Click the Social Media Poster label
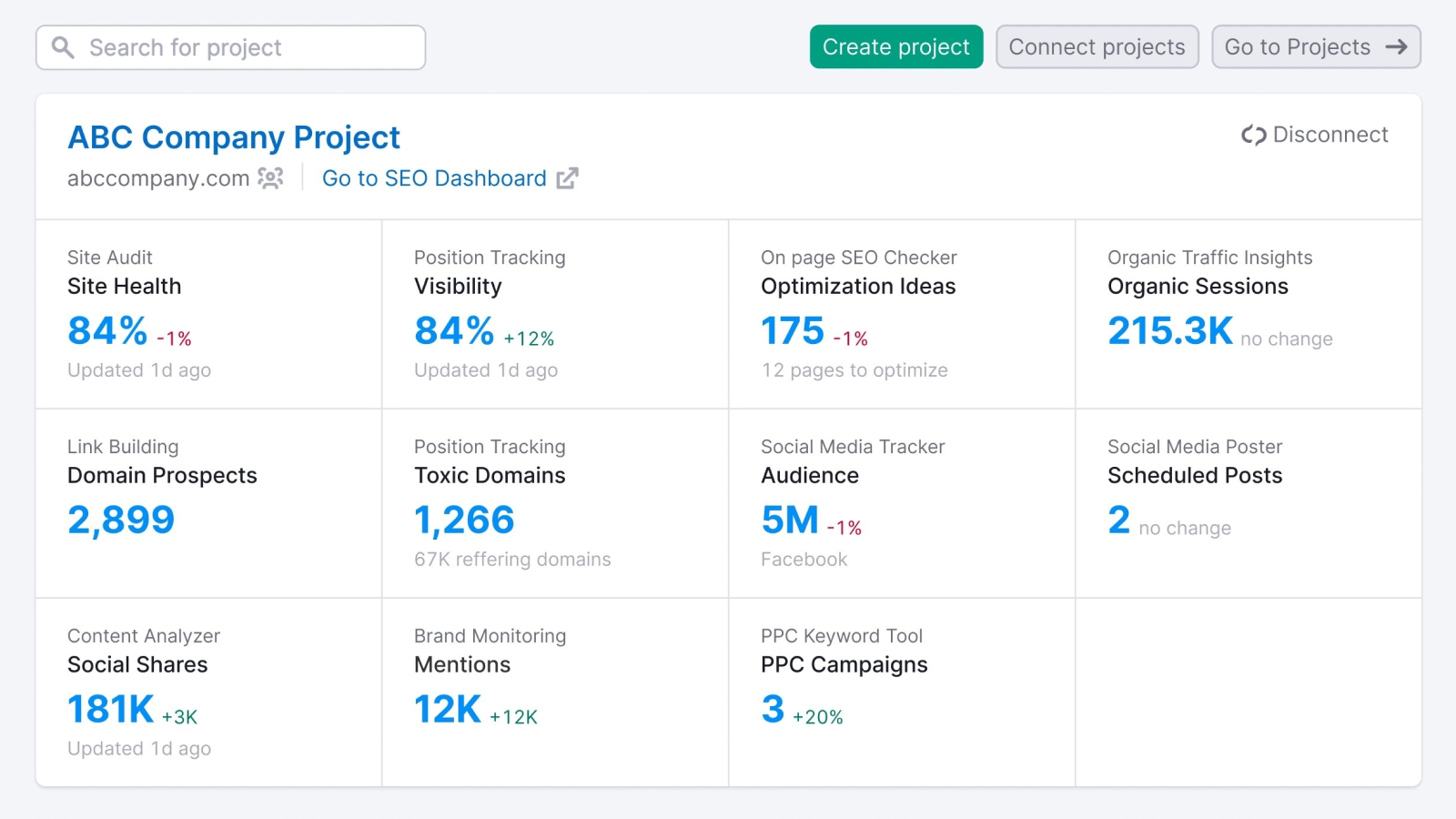This screenshot has width=1456, height=819. click(x=1195, y=447)
